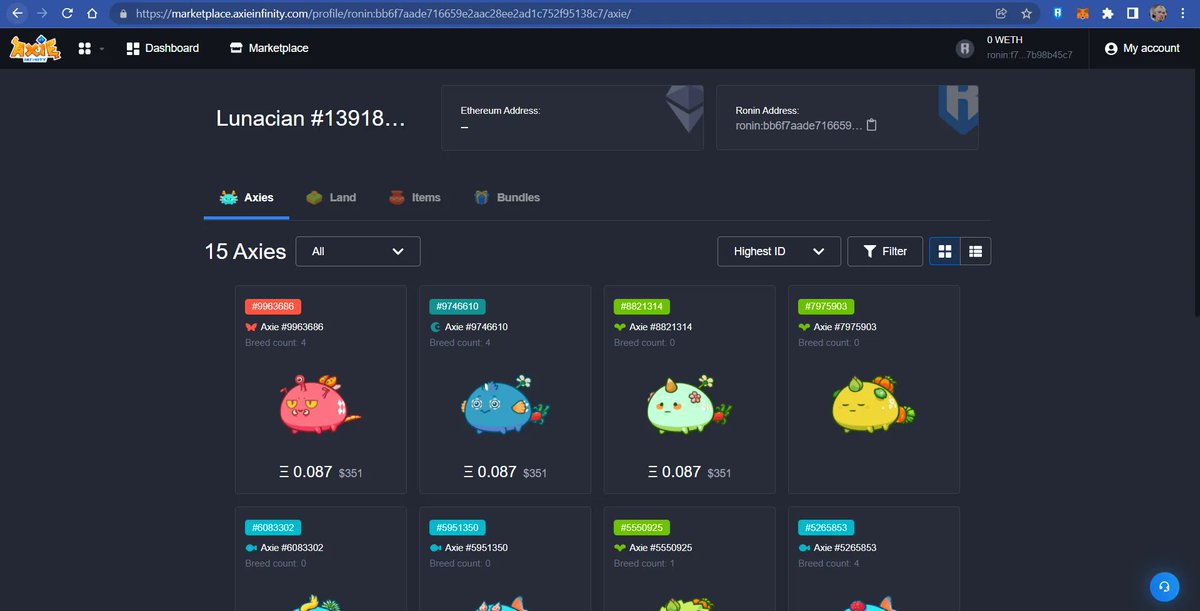
Task: Open the Chrome three-dot menu
Action: (1184, 14)
